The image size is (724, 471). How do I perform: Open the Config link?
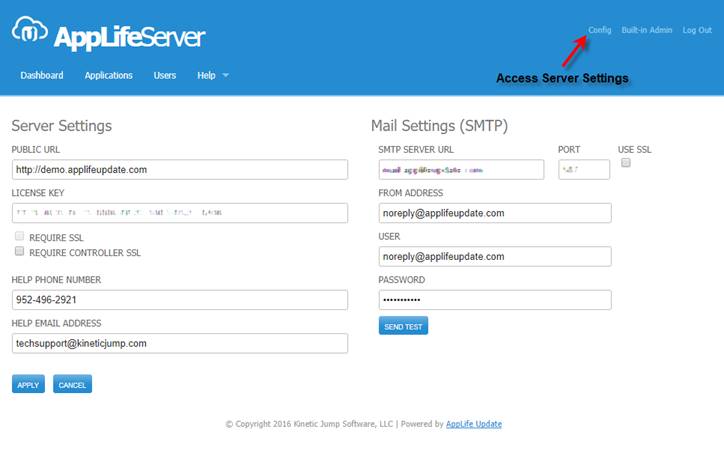click(x=599, y=30)
